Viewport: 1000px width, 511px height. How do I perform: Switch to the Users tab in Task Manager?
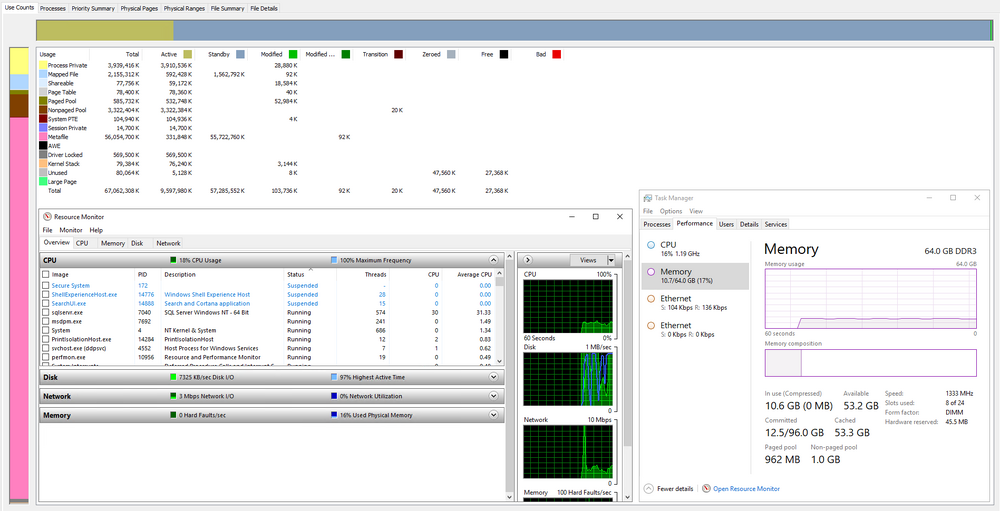pos(726,225)
